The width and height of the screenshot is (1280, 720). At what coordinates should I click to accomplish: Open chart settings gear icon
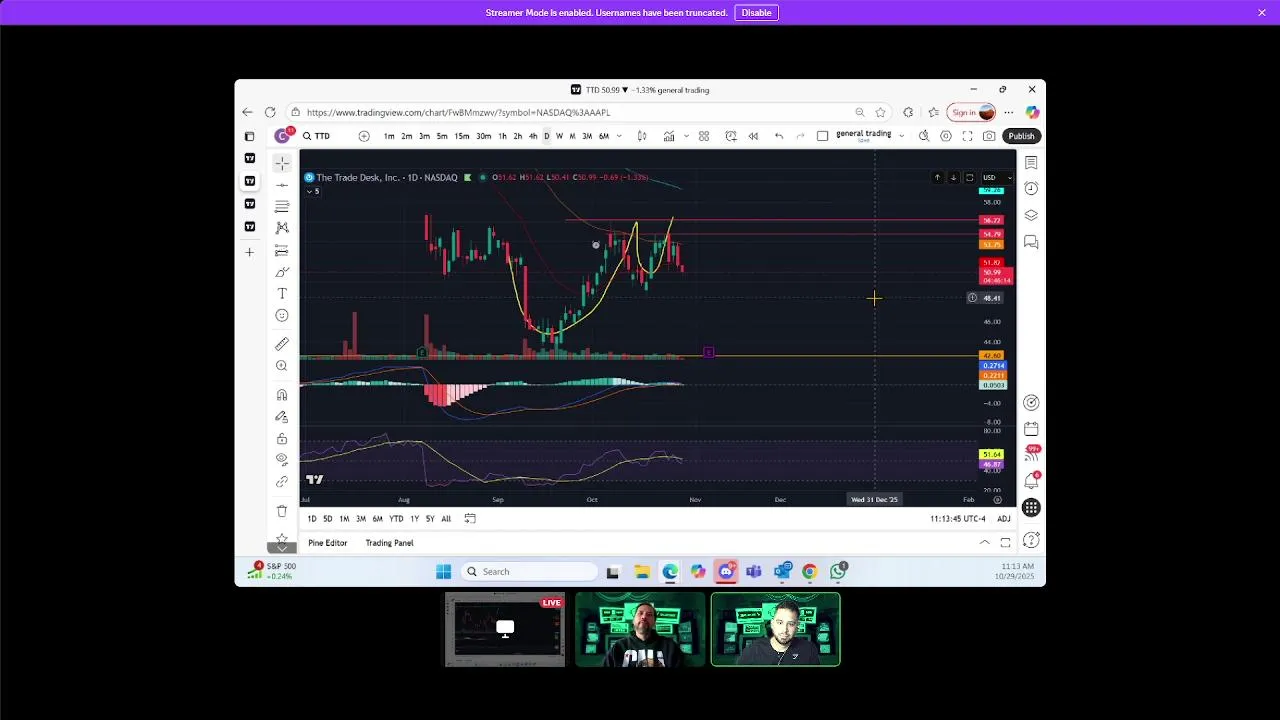(946, 136)
